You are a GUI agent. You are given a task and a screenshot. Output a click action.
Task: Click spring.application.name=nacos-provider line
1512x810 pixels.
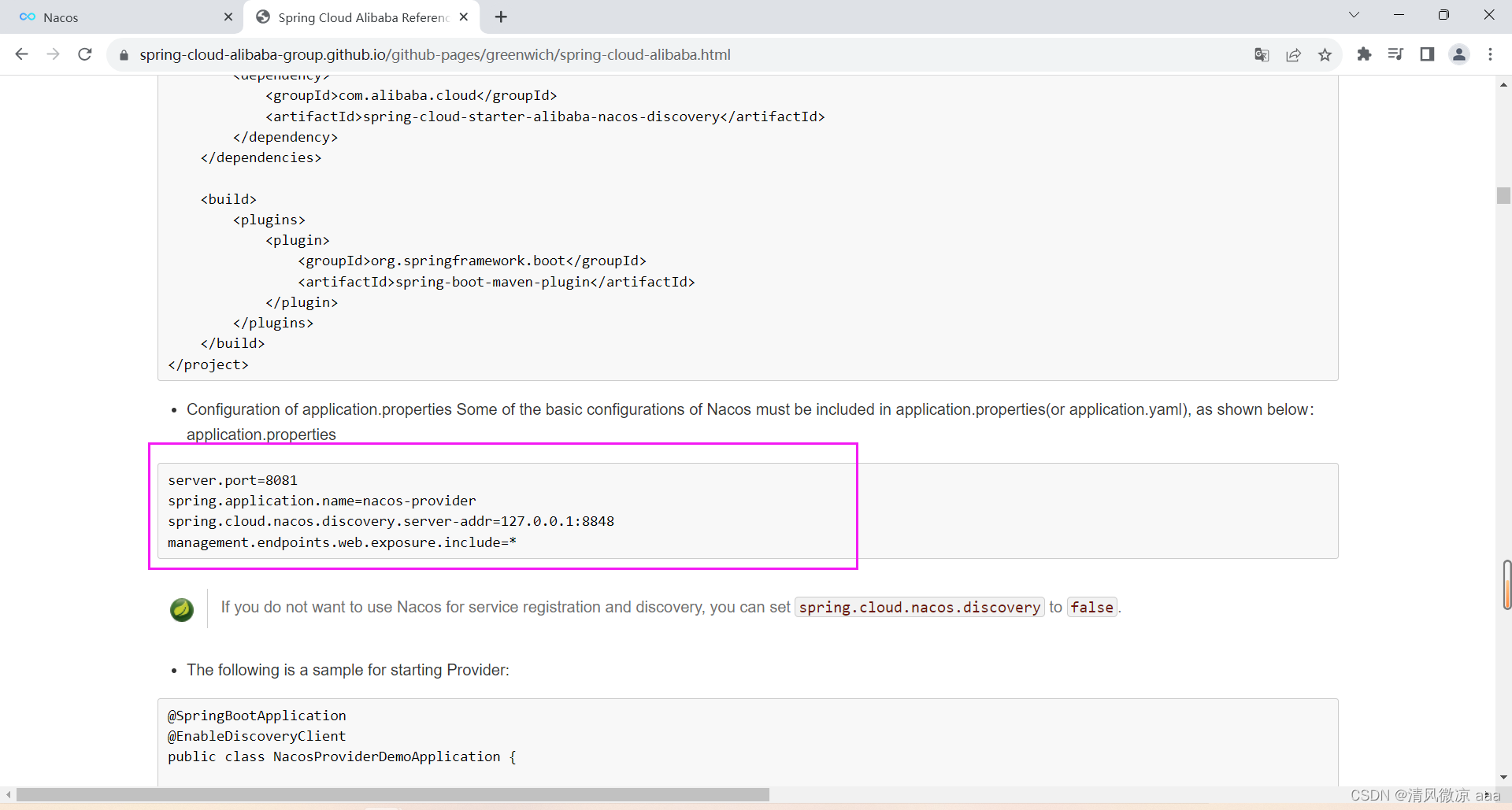[x=321, y=501]
